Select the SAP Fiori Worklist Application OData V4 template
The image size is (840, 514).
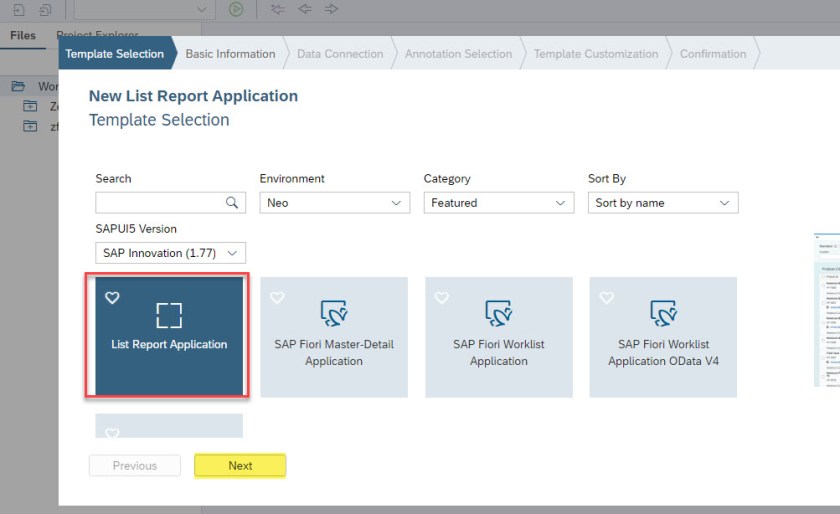tap(663, 337)
